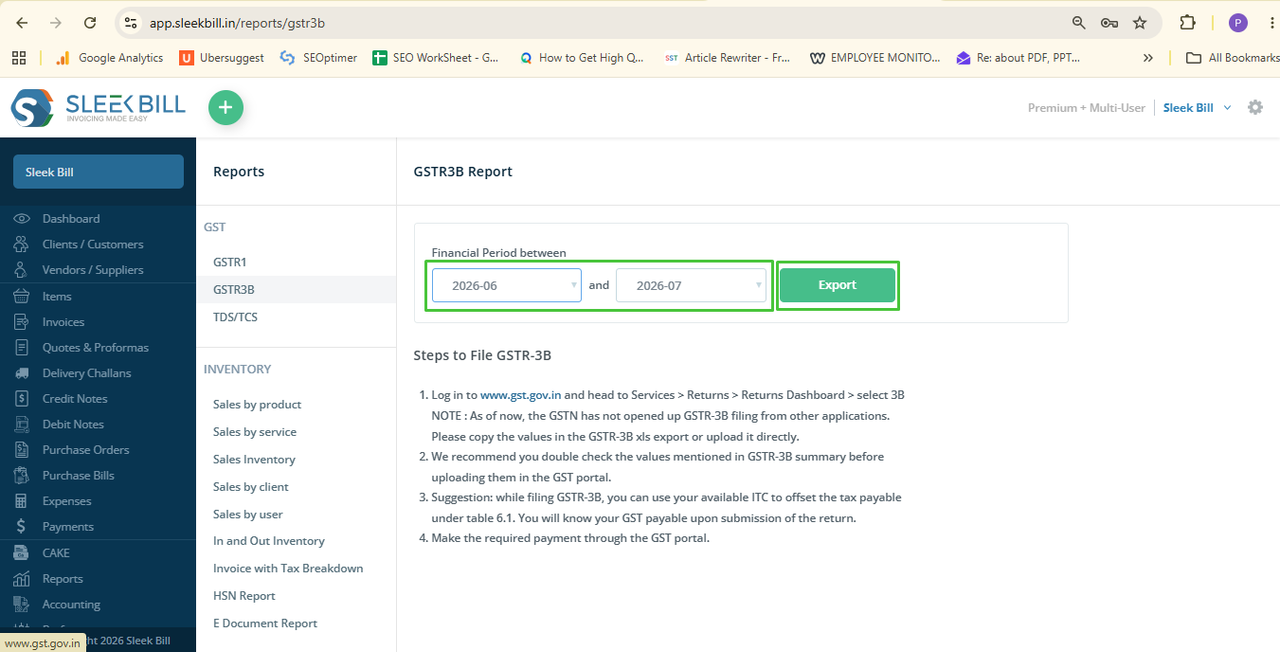Image resolution: width=1280 pixels, height=652 pixels.
Task: Open the Chrome apps grid icon
Action: 18,58
